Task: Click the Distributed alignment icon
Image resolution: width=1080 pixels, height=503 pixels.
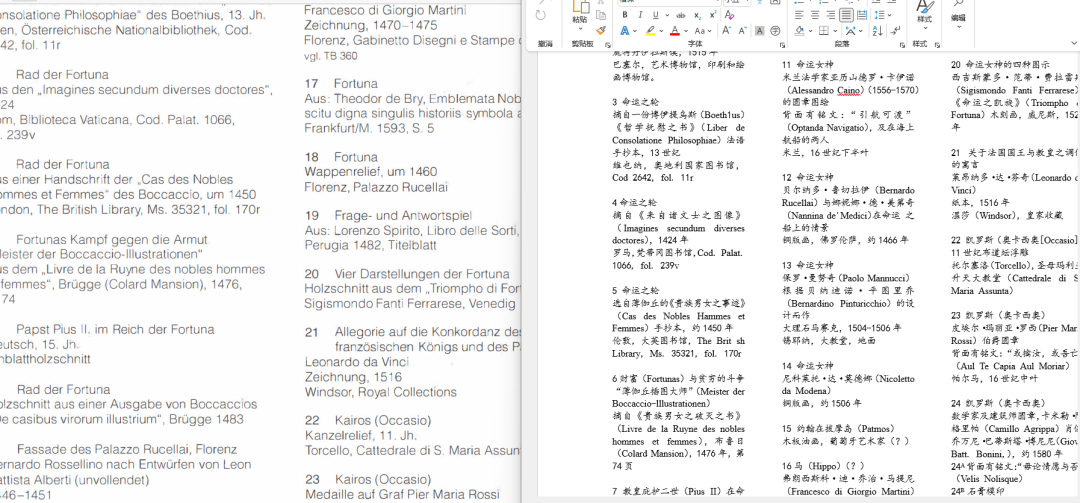Action: tap(862, 15)
